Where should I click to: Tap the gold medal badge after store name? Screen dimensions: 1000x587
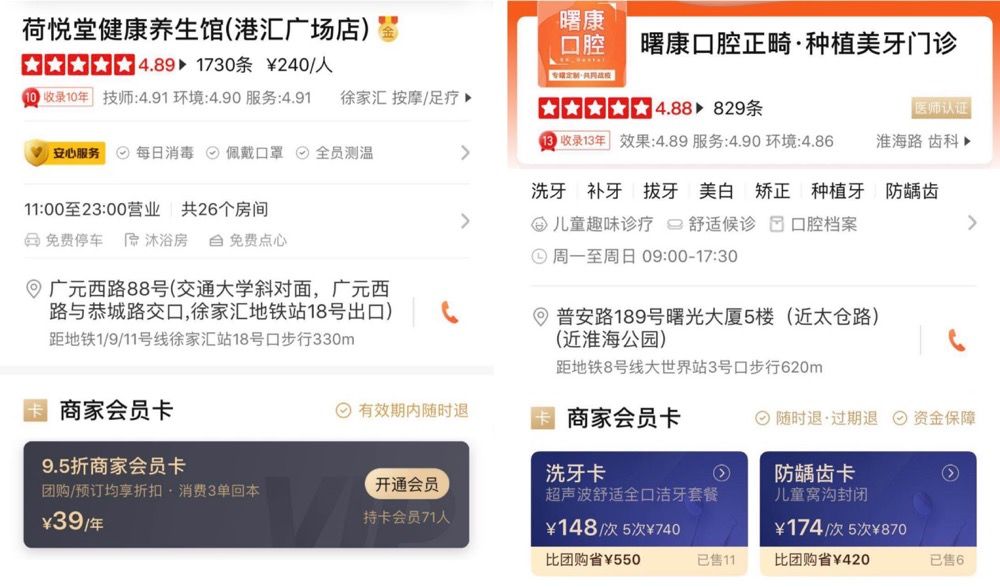[x=388, y=29]
